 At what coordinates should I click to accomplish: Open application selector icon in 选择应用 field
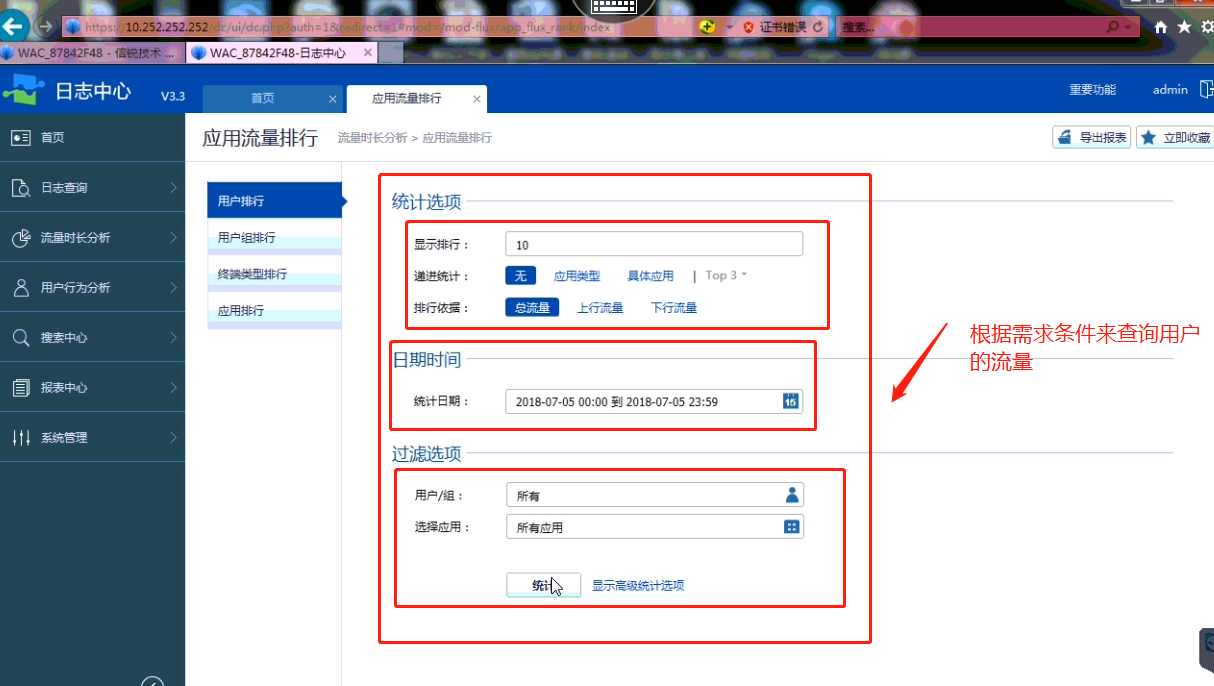792,526
